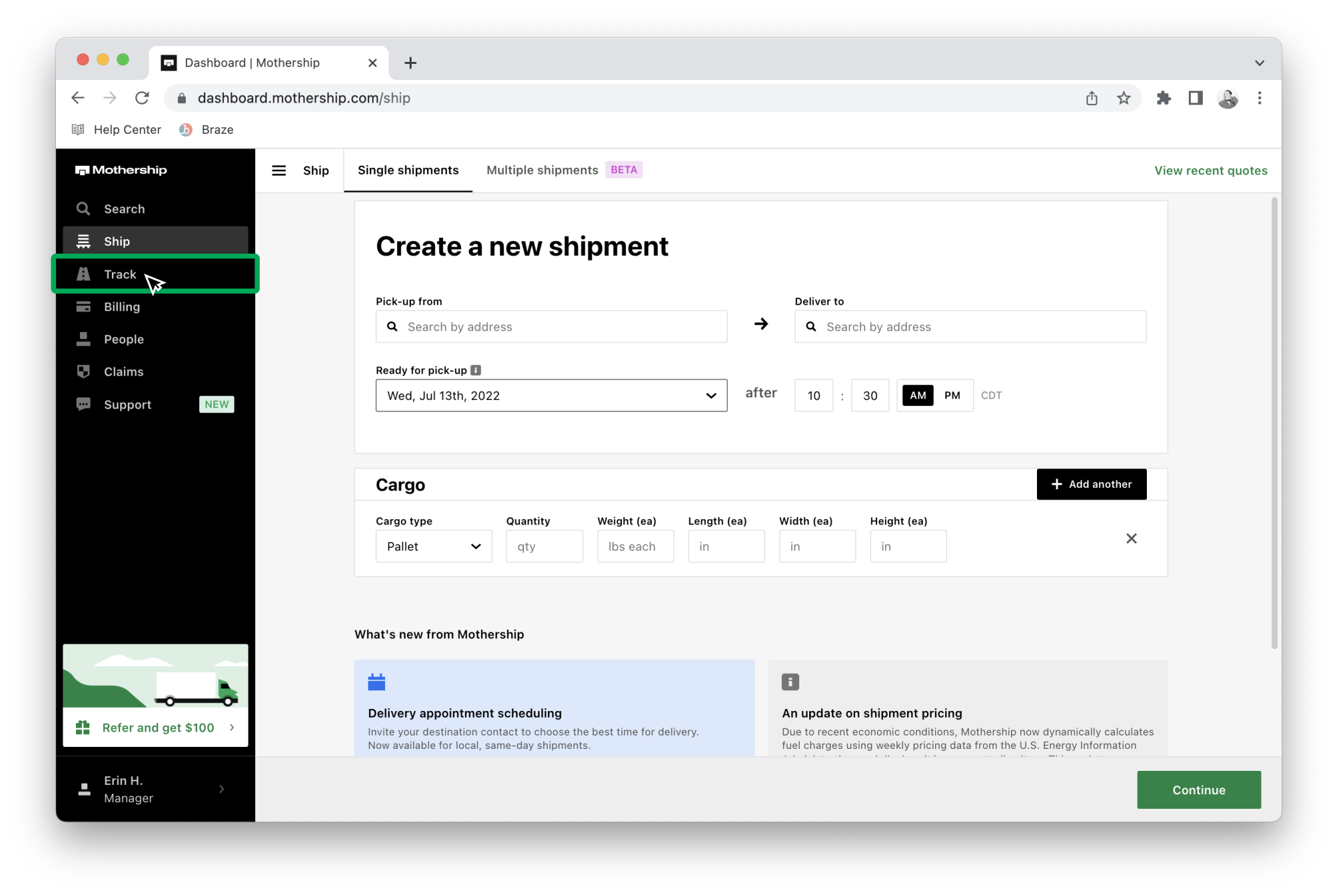Select PM for pick-up time

click(952, 395)
